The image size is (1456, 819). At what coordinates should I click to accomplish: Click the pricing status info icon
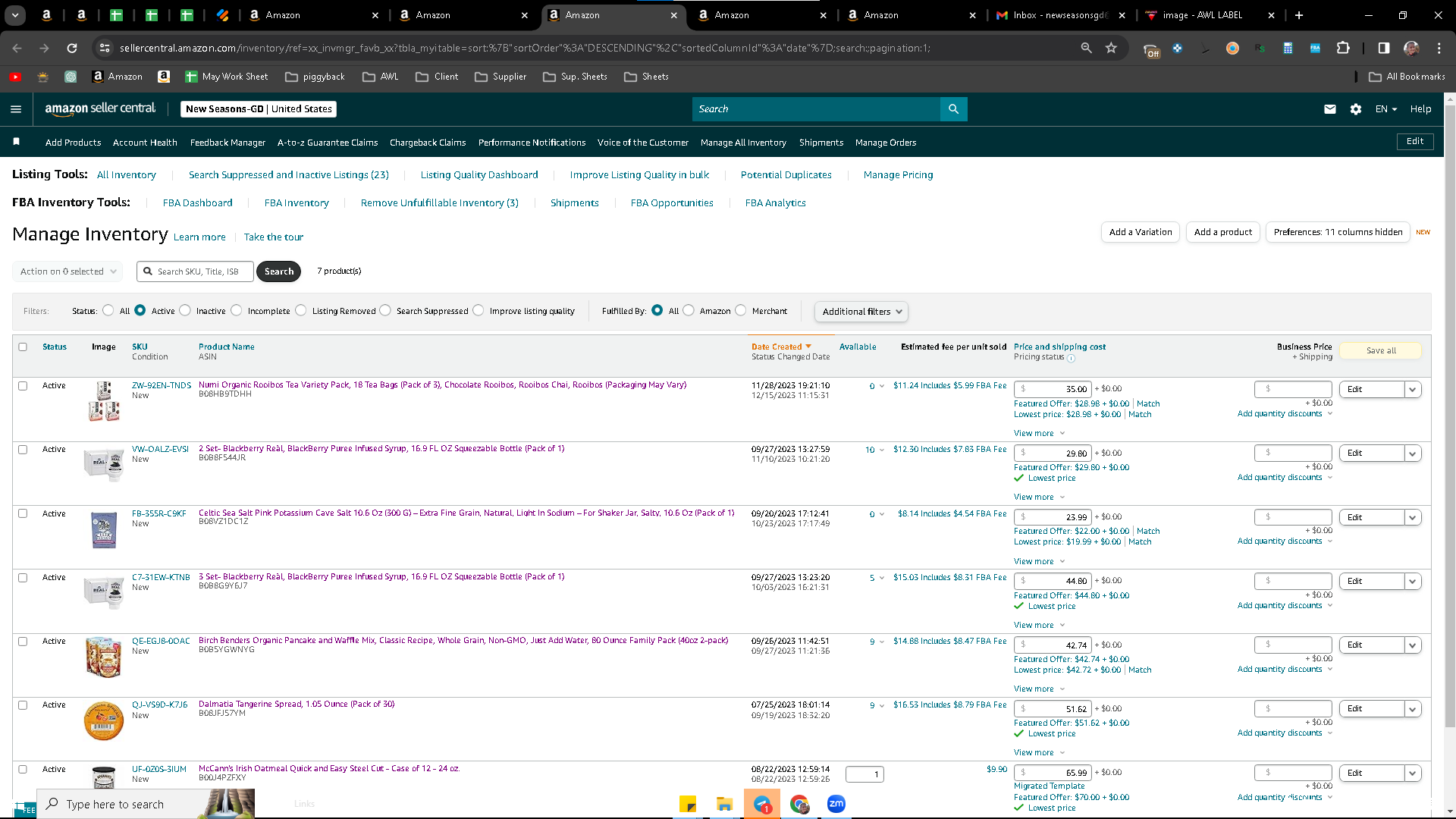tap(1071, 358)
